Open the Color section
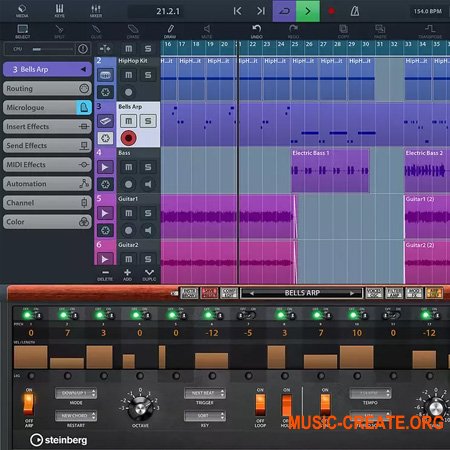 47,222
